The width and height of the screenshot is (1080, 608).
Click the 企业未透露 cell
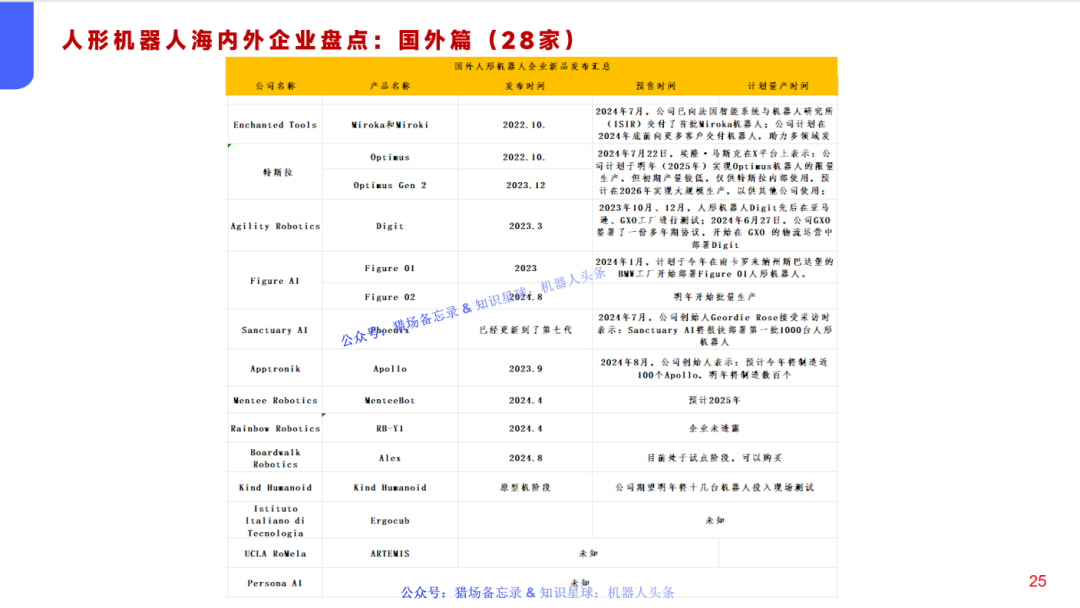[x=714, y=428]
